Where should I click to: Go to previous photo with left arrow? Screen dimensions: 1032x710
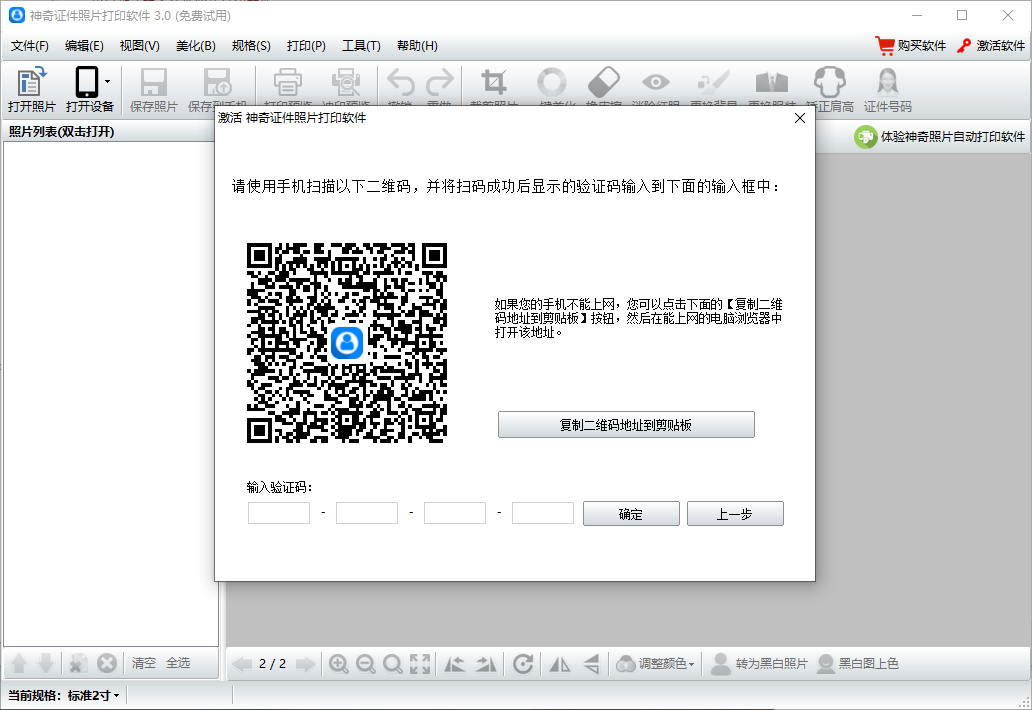242,664
